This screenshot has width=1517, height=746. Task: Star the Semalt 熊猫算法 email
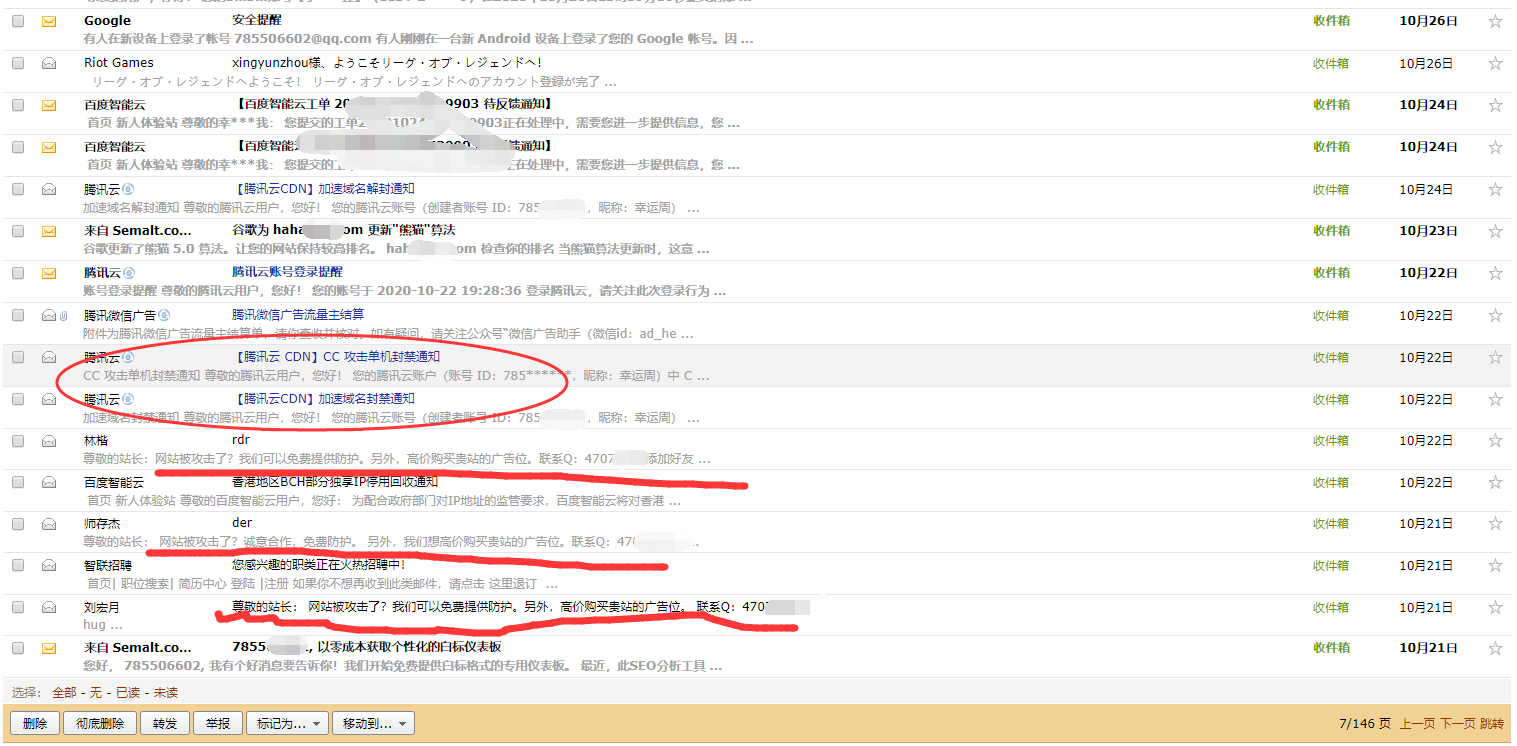pos(1495,231)
